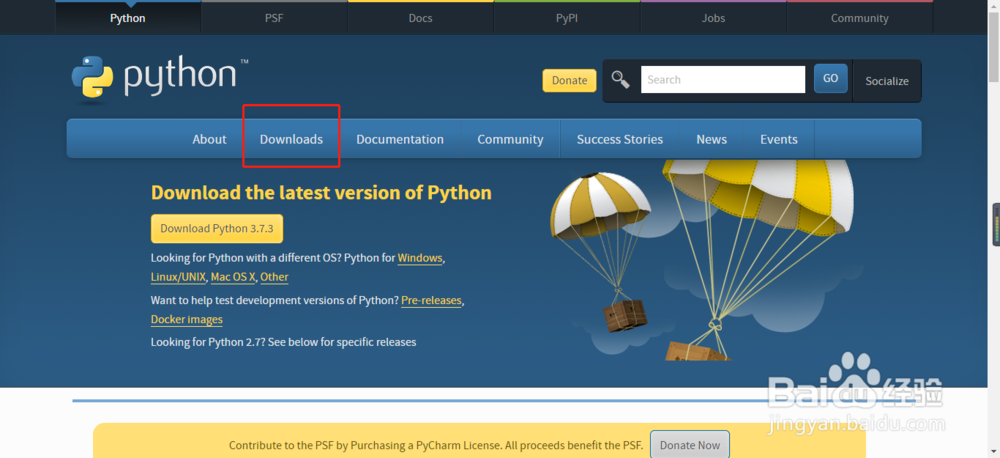
Task: Click the 'Download the latest version of Python' heading
Action: pyautogui.click(x=321, y=193)
